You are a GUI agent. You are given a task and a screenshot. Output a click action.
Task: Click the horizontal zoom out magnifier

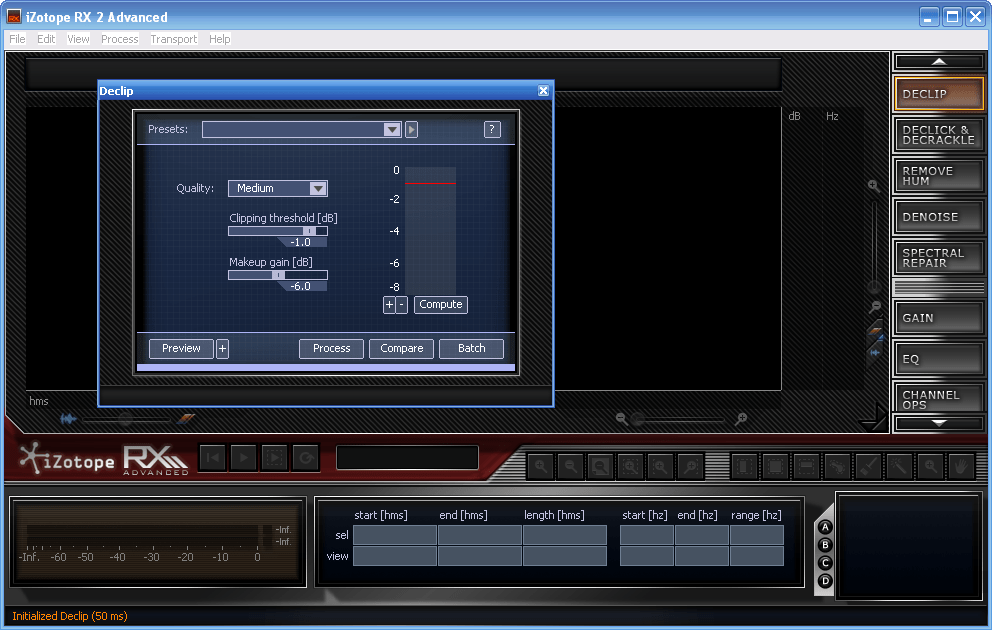[621, 419]
